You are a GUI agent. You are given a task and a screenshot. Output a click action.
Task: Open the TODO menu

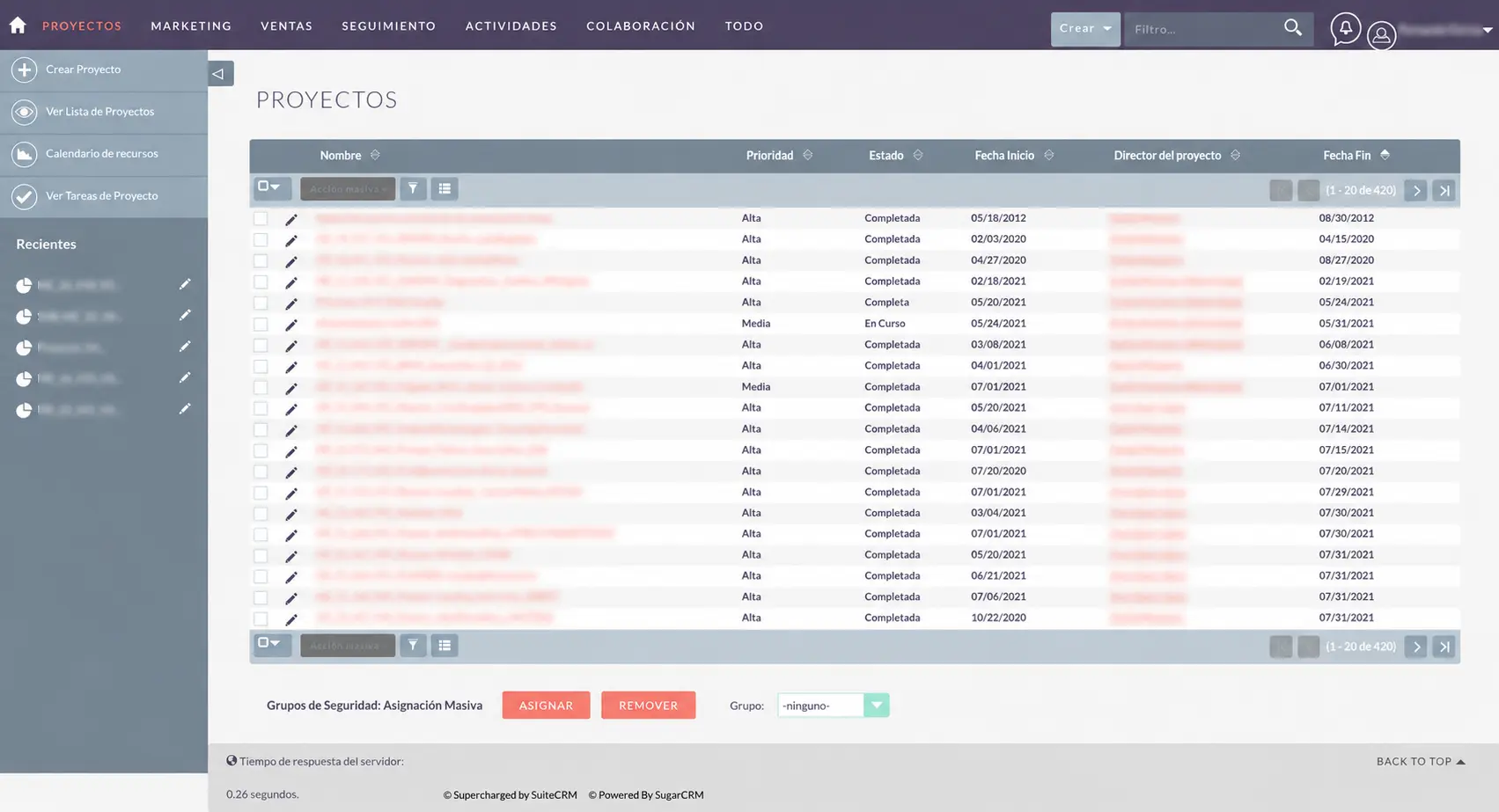pos(745,26)
